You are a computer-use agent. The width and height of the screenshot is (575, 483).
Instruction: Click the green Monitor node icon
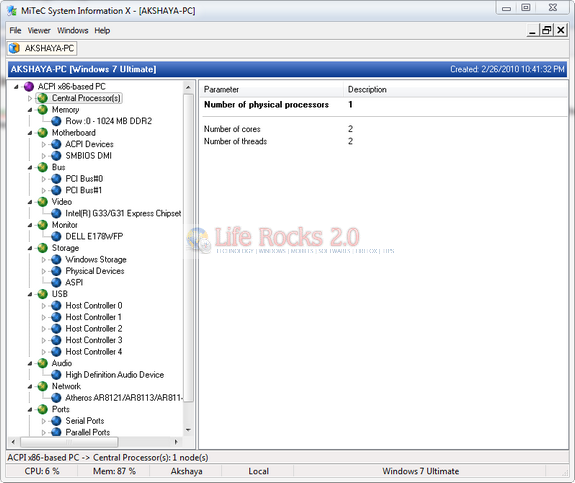pyautogui.click(x=43, y=225)
